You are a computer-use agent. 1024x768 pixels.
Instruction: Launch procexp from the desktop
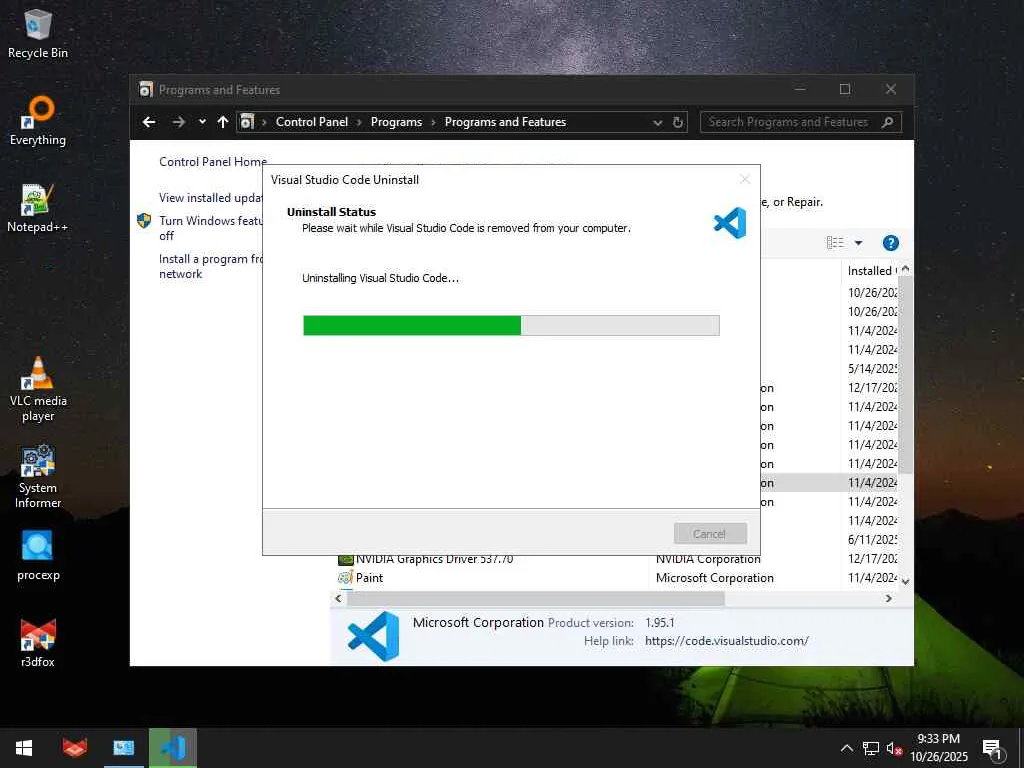click(x=38, y=556)
